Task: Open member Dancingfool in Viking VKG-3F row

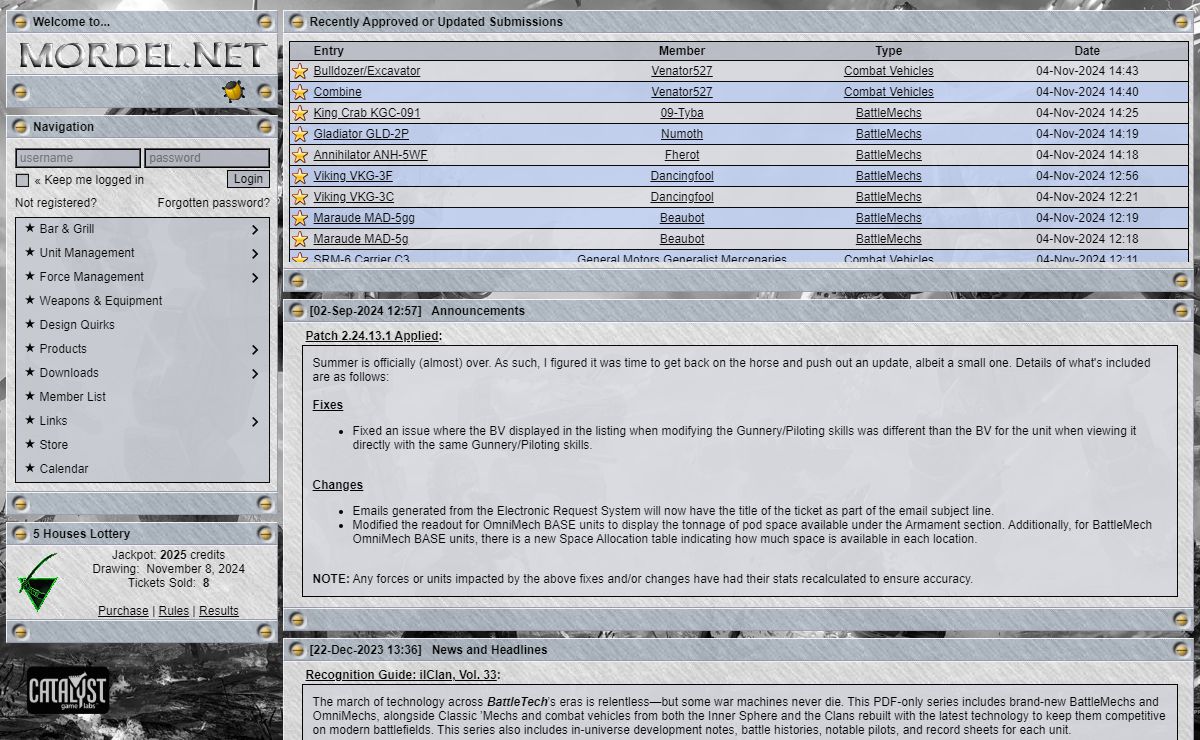Action: coord(682,176)
